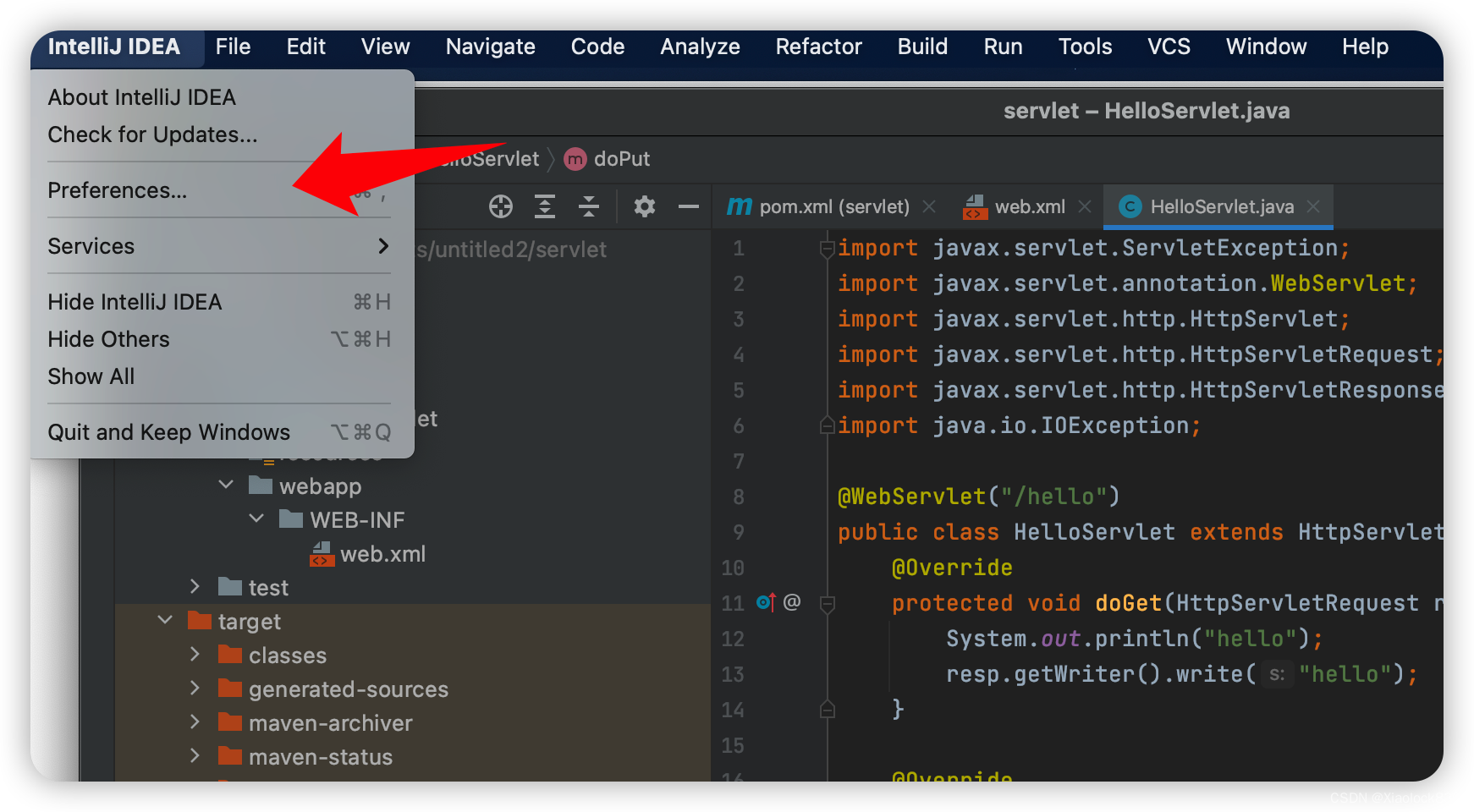Select the maven-archiver folder row
The image size is (1474, 812).
click(x=413, y=723)
